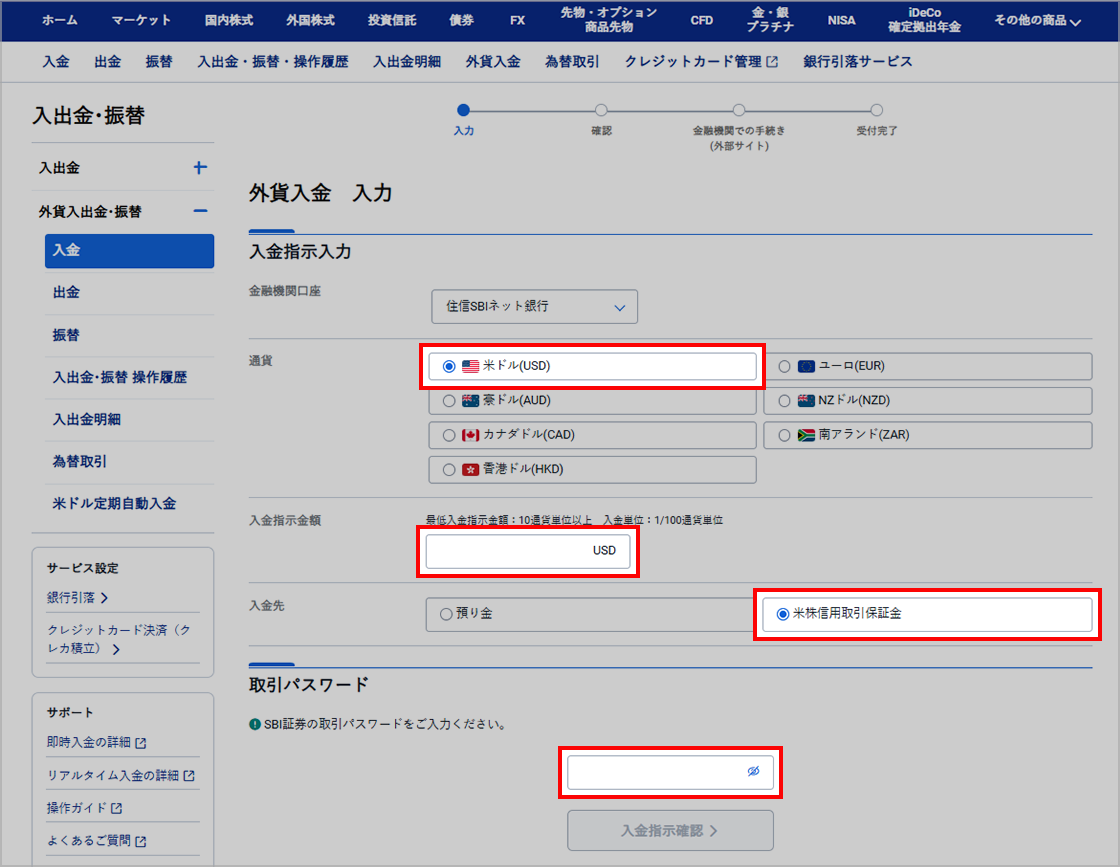Click 入金指示金額 USD input field

pos(528,551)
